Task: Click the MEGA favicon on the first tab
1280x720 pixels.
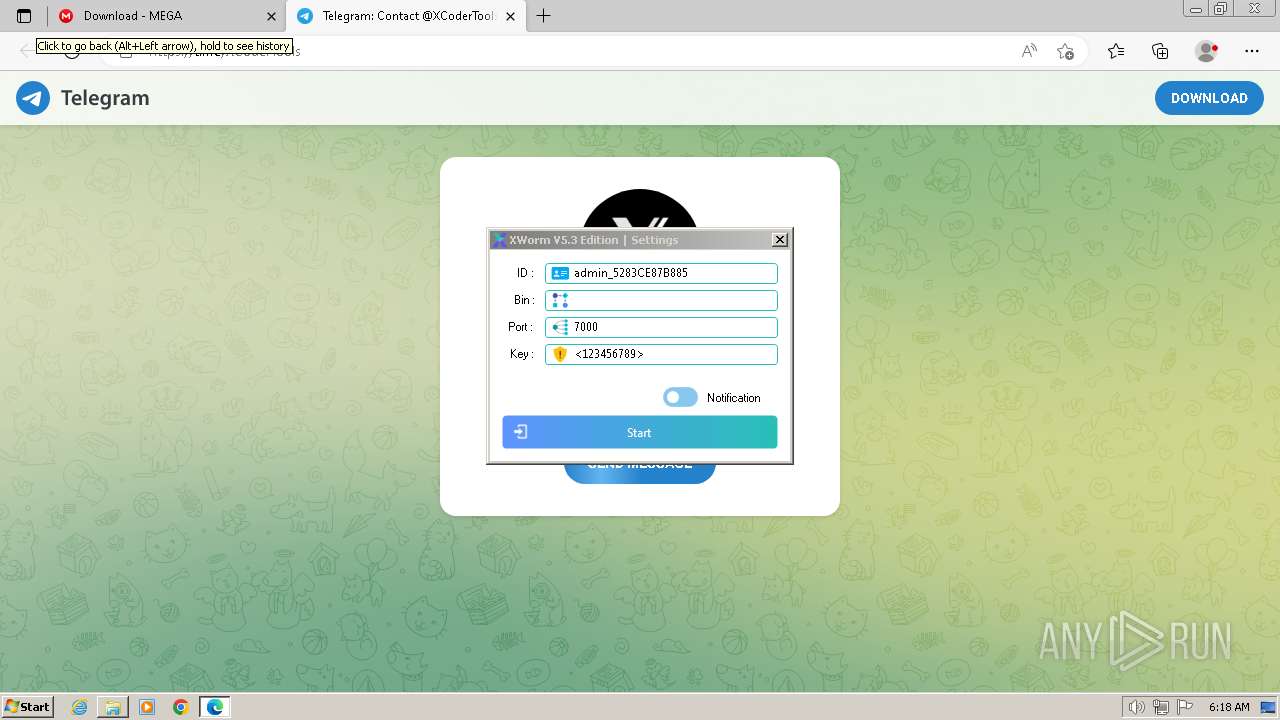Action: click(x=66, y=16)
